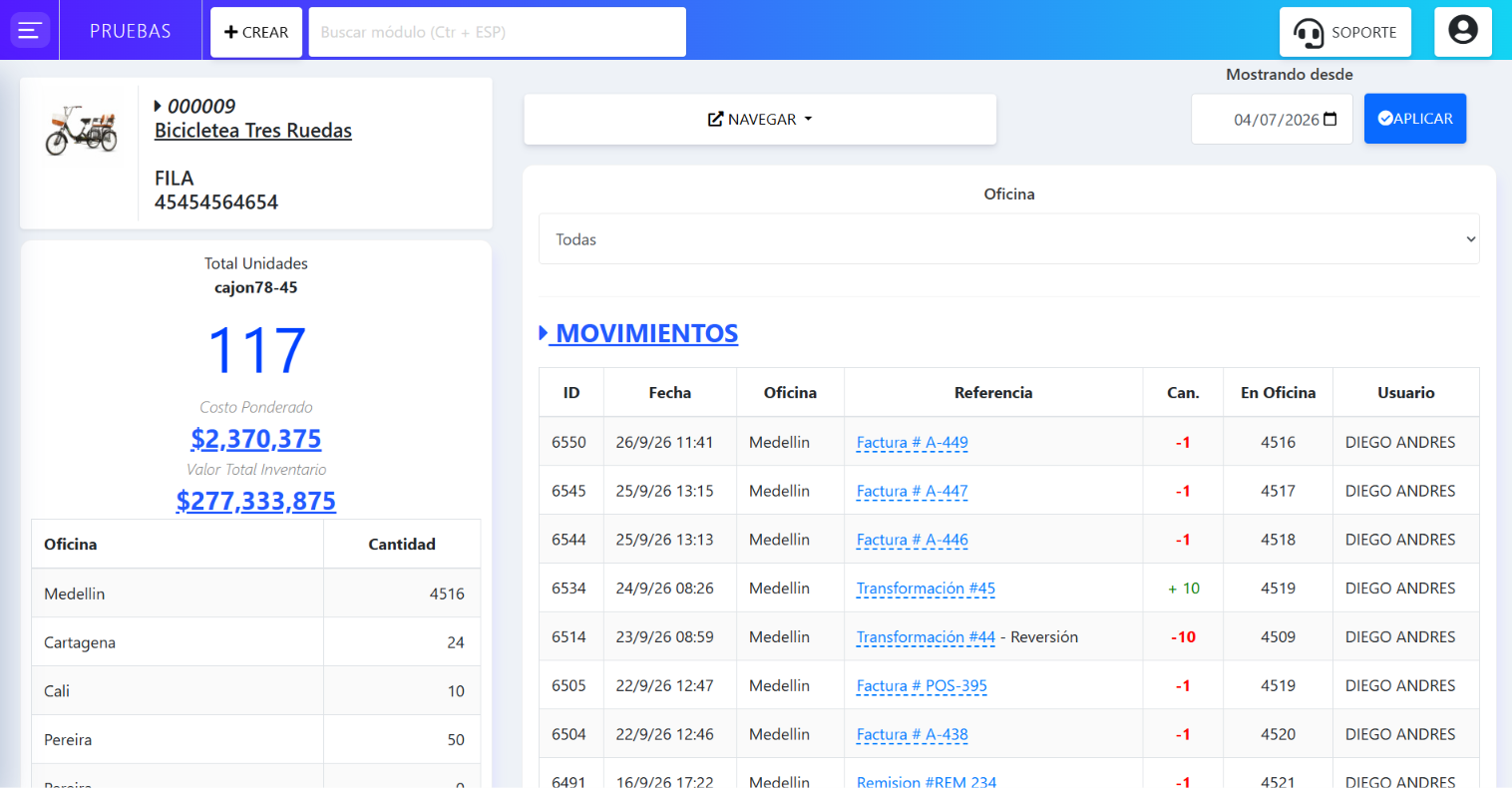Click movement ID 6550 cell
Viewport: 1512px width, 788px height.
tap(569, 442)
